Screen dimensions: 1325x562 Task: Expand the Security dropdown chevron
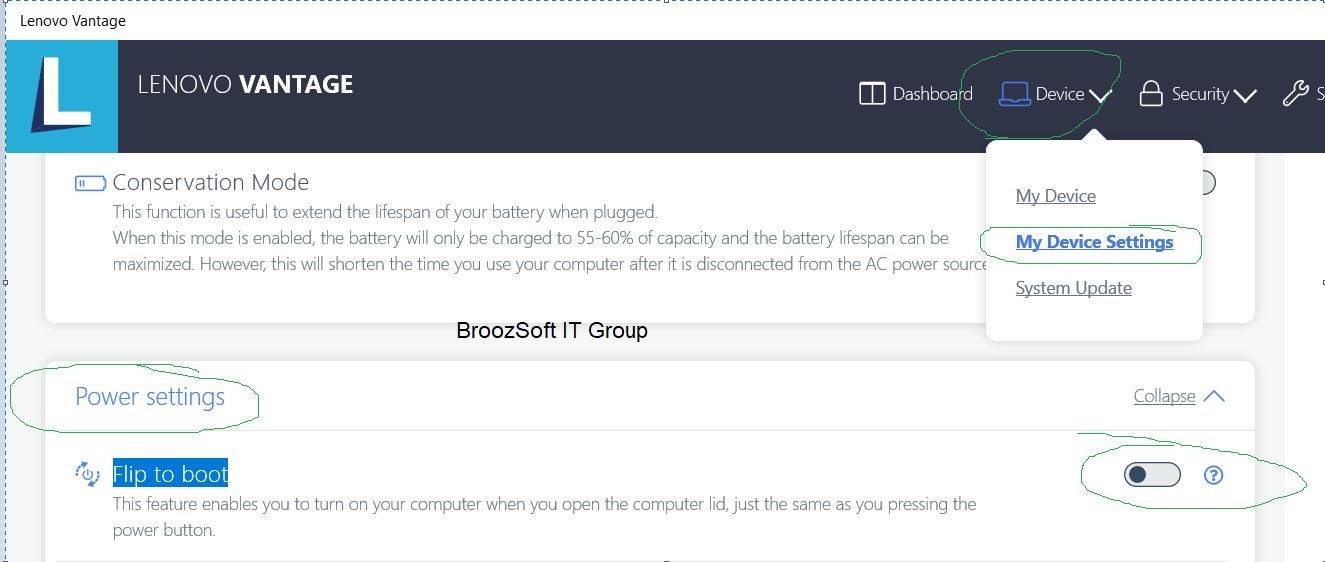click(1245, 97)
